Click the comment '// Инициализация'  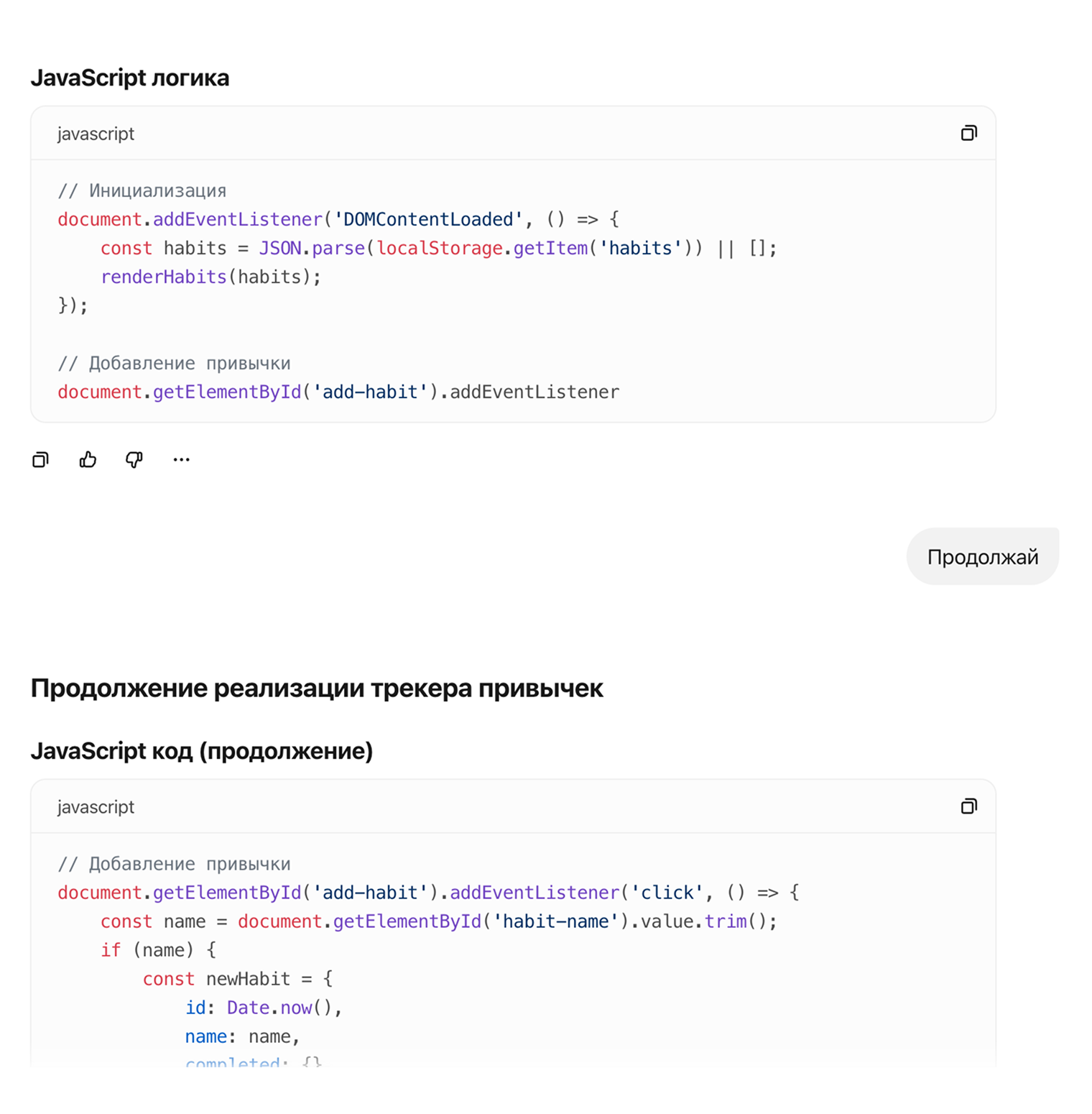(x=142, y=190)
